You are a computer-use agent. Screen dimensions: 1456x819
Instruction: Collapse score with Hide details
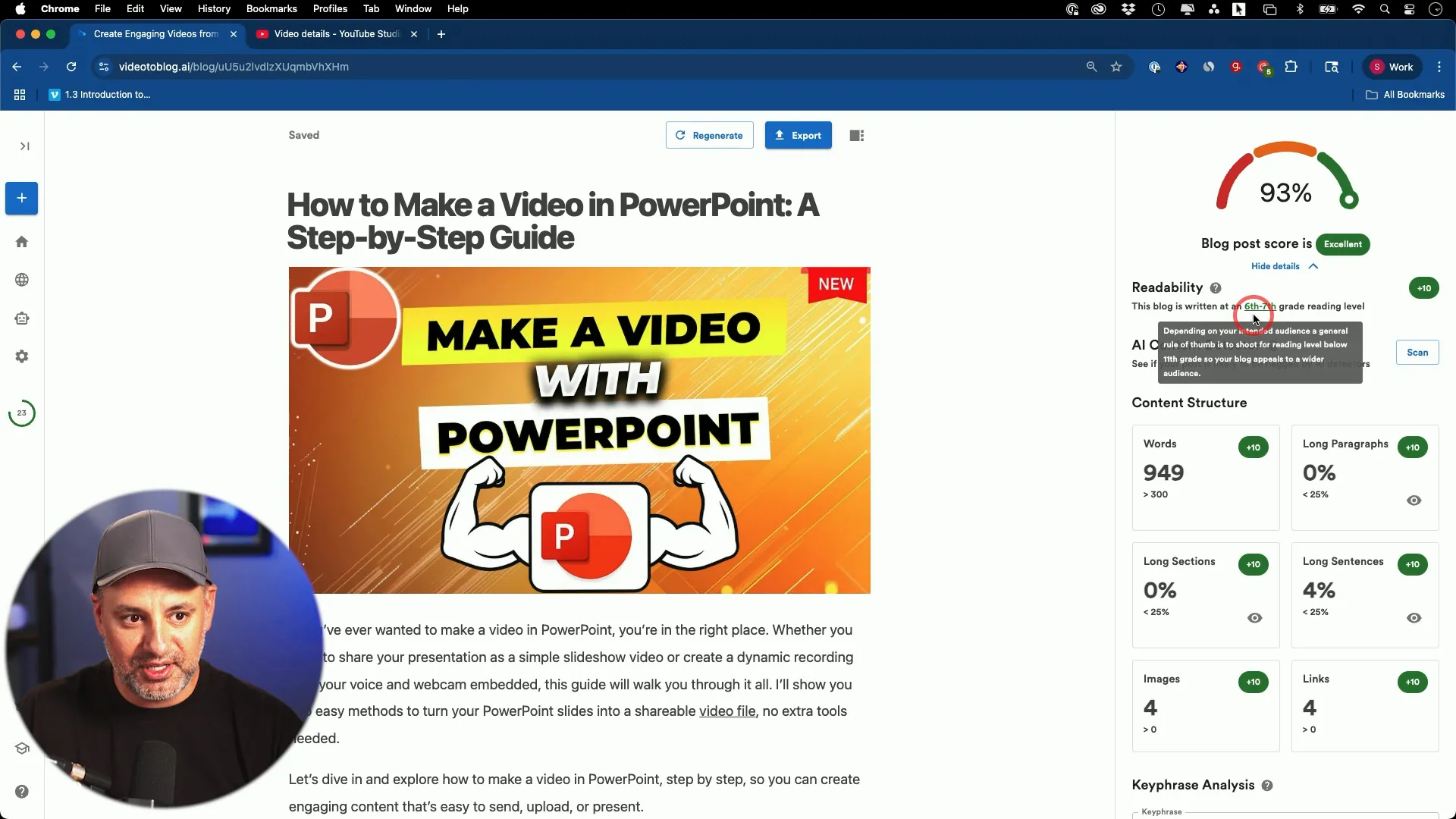1285,266
